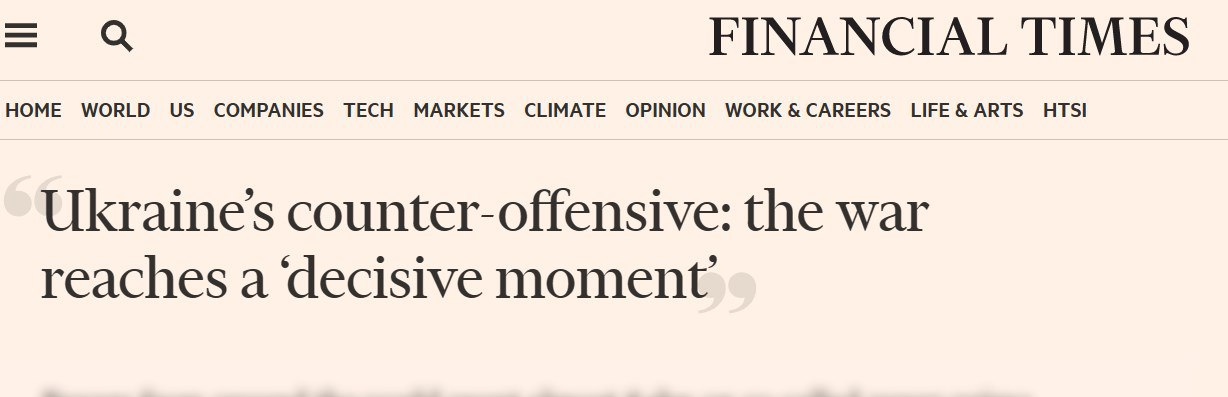Switch to the TECH section
The width and height of the screenshot is (1228, 397).
point(369,111)
